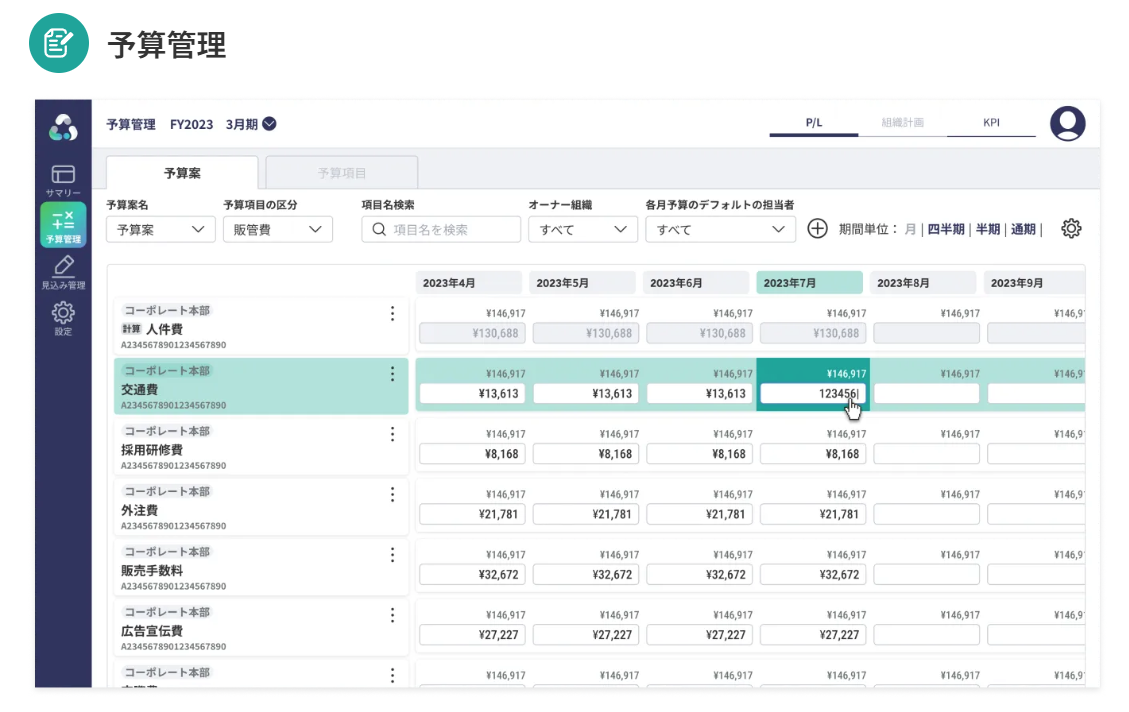Set period unit to 通期

pyautogui.click(x=1023, y=229)
